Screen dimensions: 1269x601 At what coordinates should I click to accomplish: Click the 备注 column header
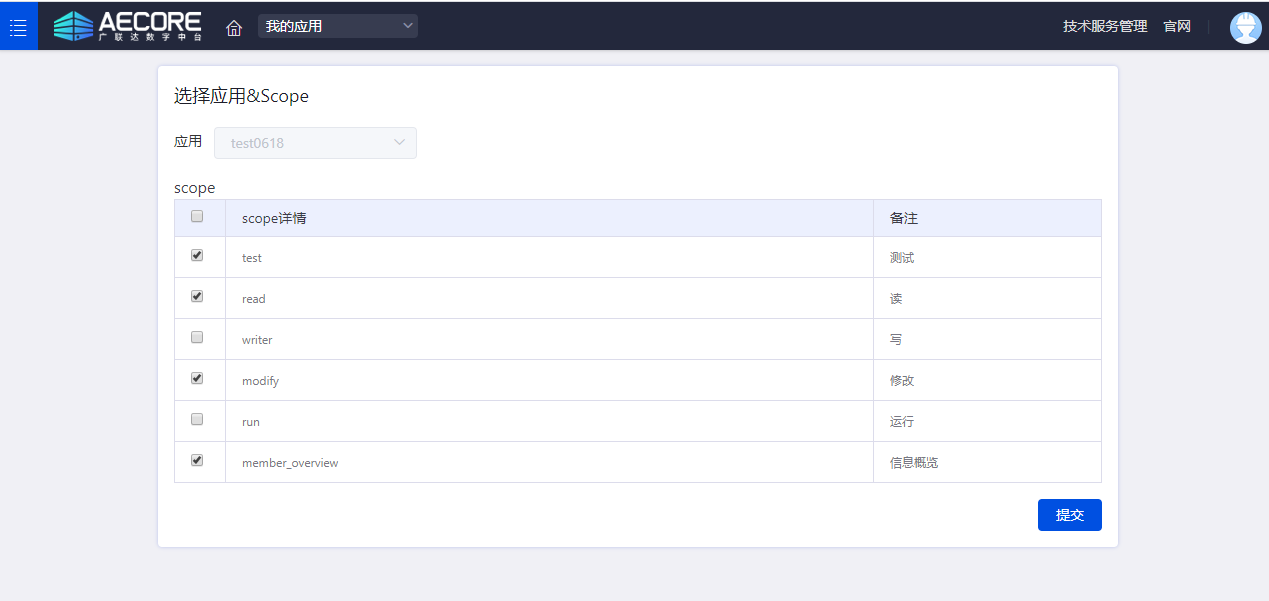(x=904, y=218)
